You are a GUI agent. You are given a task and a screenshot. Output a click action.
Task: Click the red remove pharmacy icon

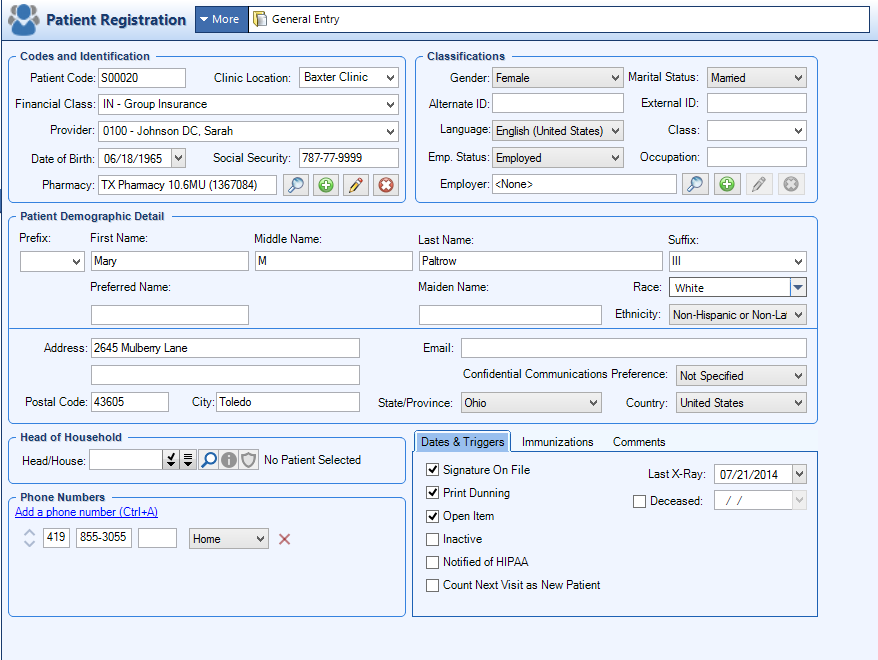click(386, 185)
